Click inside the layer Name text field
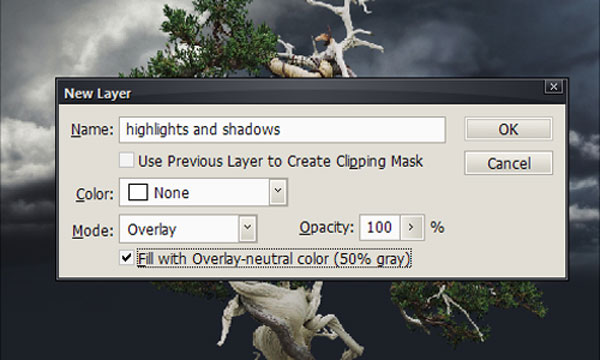The image size is (600, 360). (282, 130)
